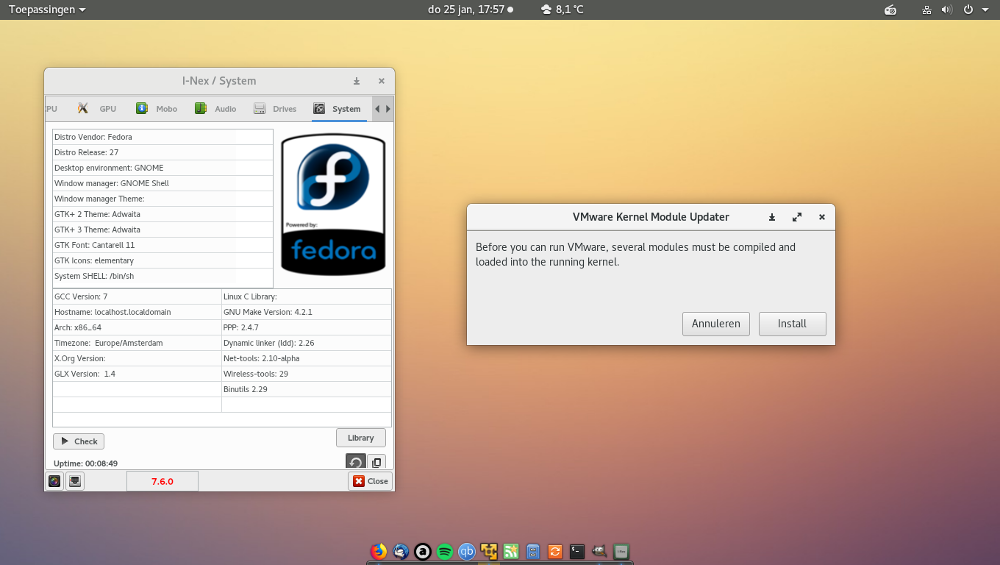Viewport: 1000px width, 565px height.
Task: Click the red 7.6.0 version button
Action: pos(162,481)
